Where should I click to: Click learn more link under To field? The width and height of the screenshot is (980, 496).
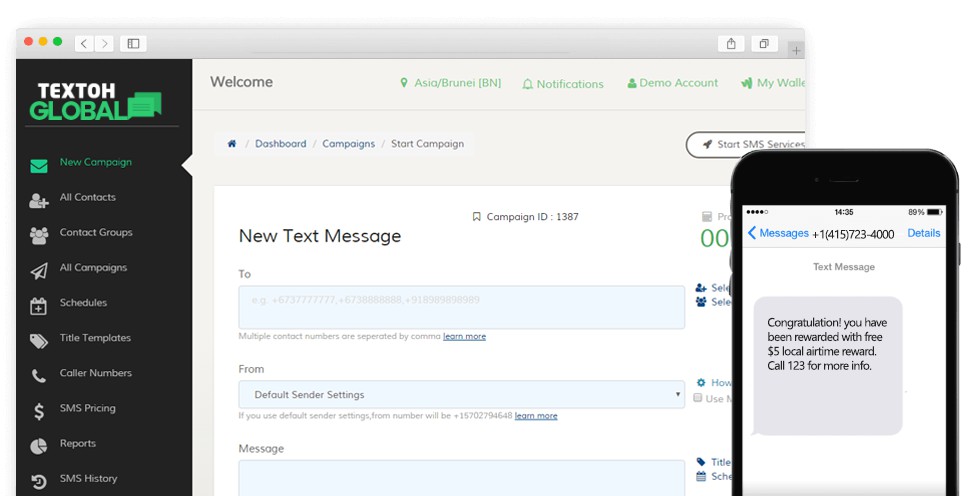tap(464, 337)
